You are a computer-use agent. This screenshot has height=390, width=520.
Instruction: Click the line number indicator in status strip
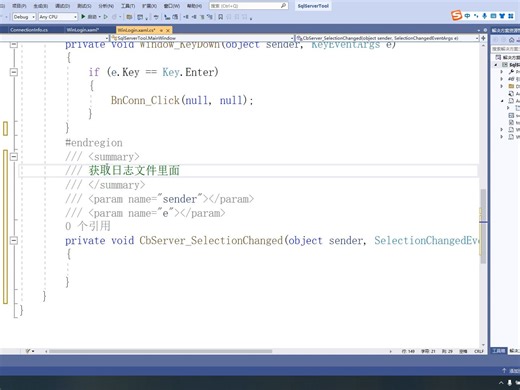408,351
